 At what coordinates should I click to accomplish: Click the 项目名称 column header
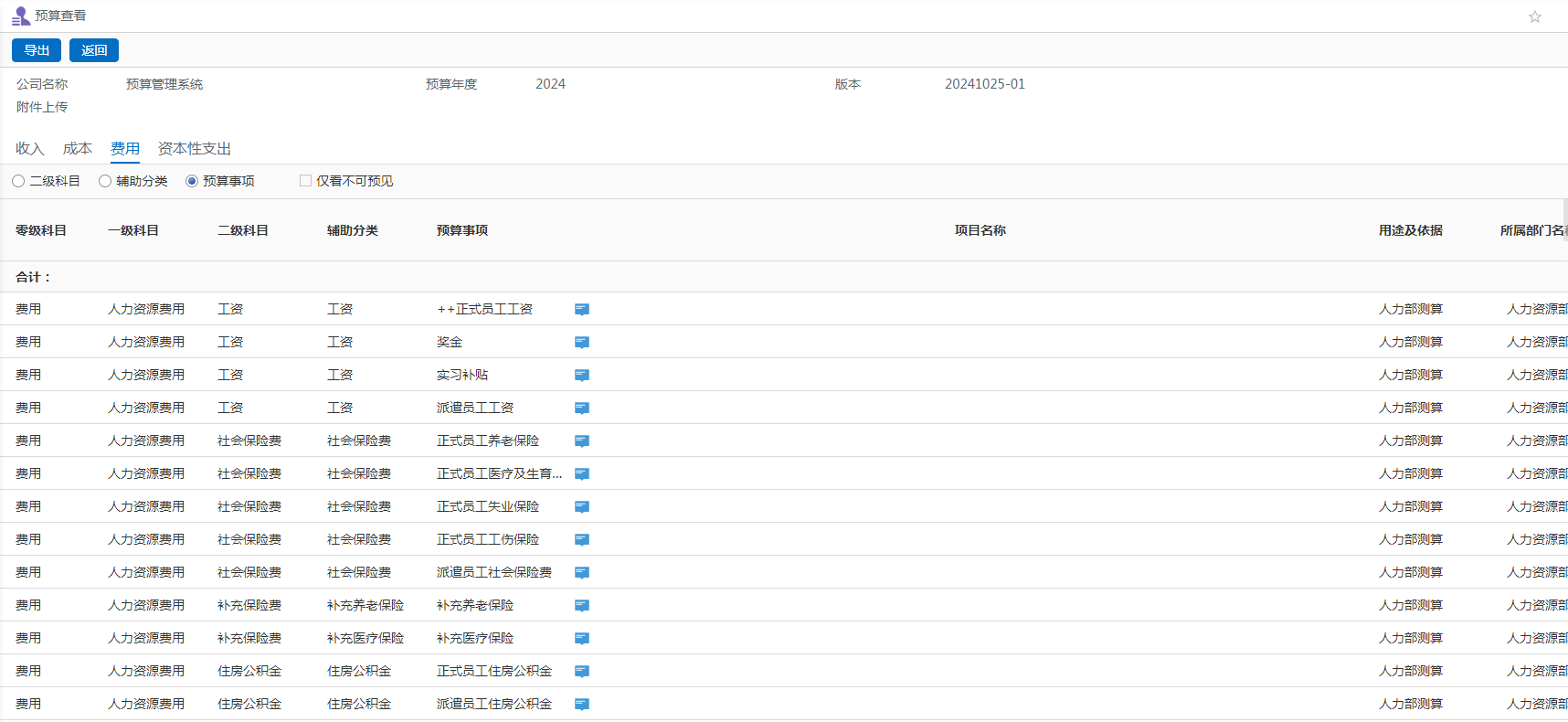tap(980, 230)
